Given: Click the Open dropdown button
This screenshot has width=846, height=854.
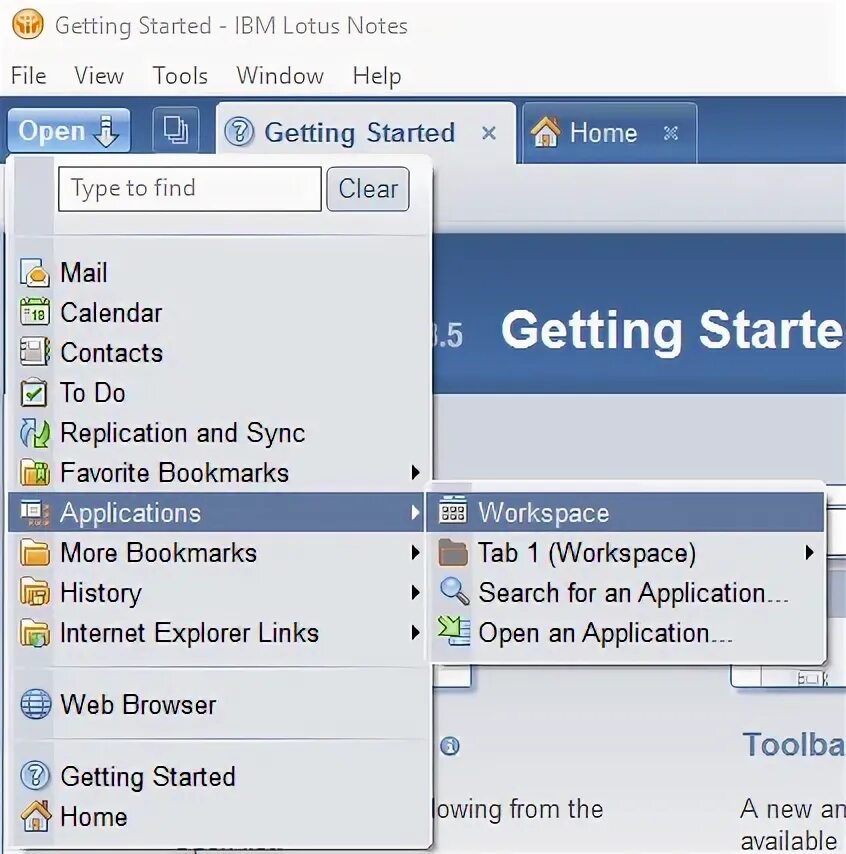Looking at the screenshot, I should [x=69, y=131].
